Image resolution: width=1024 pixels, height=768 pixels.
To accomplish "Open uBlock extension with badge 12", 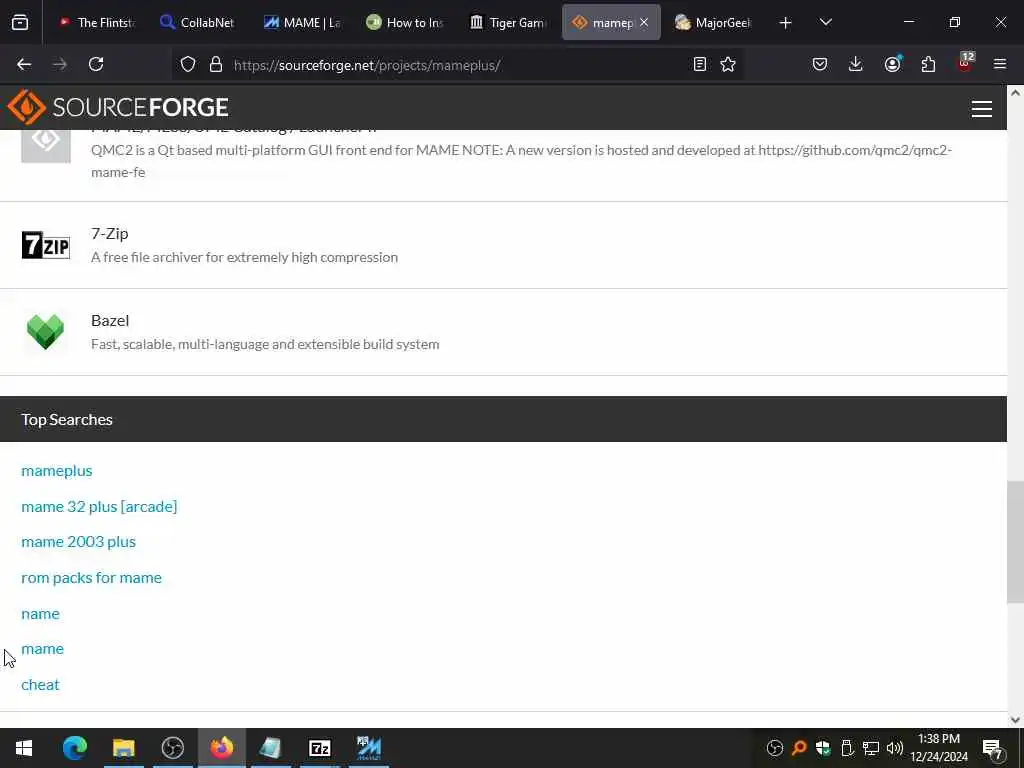I will coord(965,63).
